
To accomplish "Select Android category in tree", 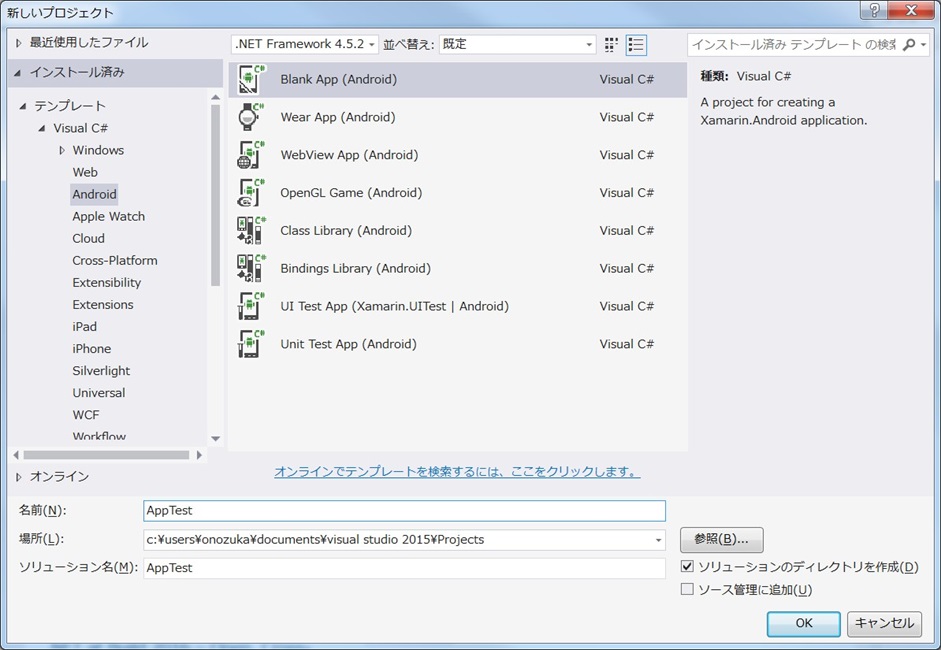I will pyautogui.click(x=94, y=194).
